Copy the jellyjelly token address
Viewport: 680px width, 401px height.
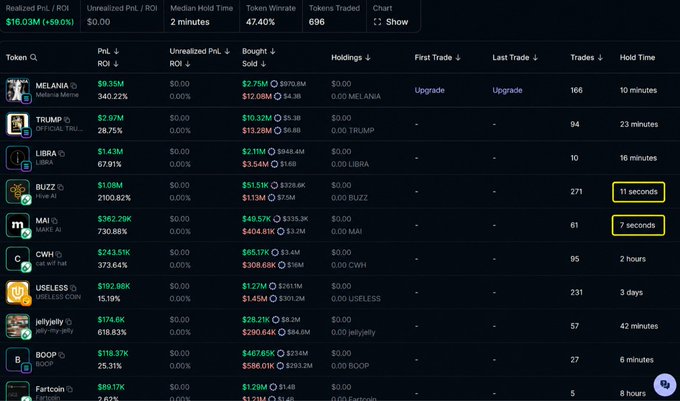pos(69,322)
